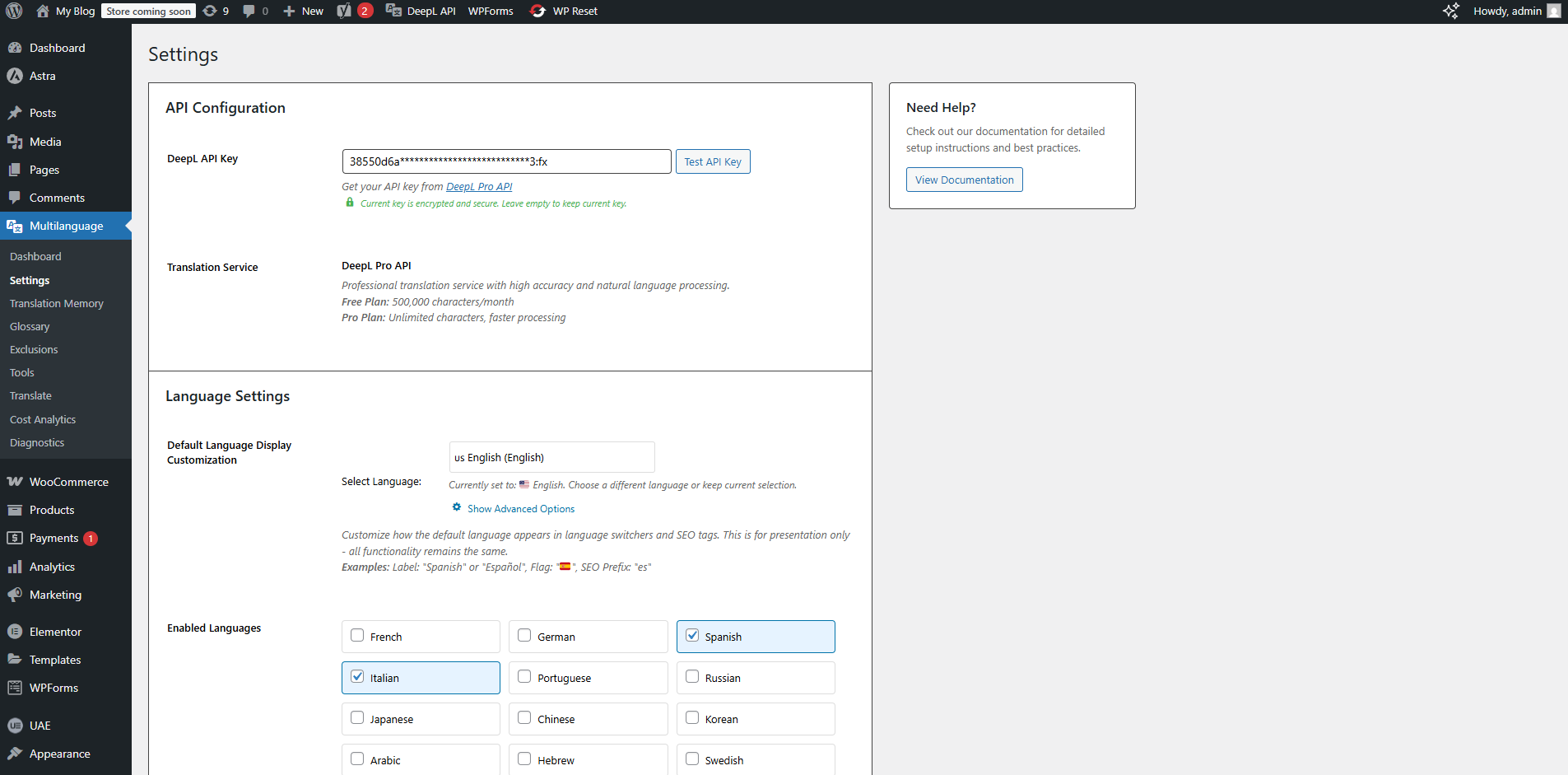Click the WooCommerce icon in sidebar
This screenshot has height=775, width=1568.
(x=15, y=482)
